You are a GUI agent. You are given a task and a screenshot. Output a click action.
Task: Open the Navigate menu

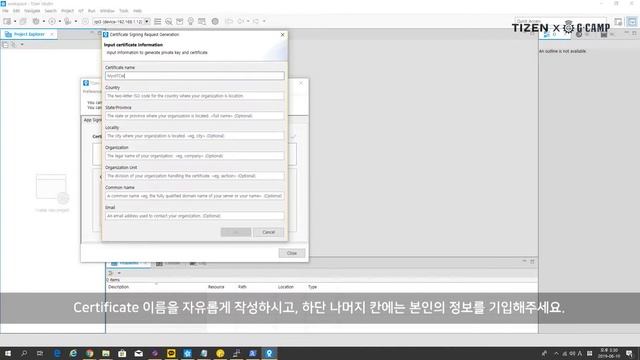coord(32,11)
